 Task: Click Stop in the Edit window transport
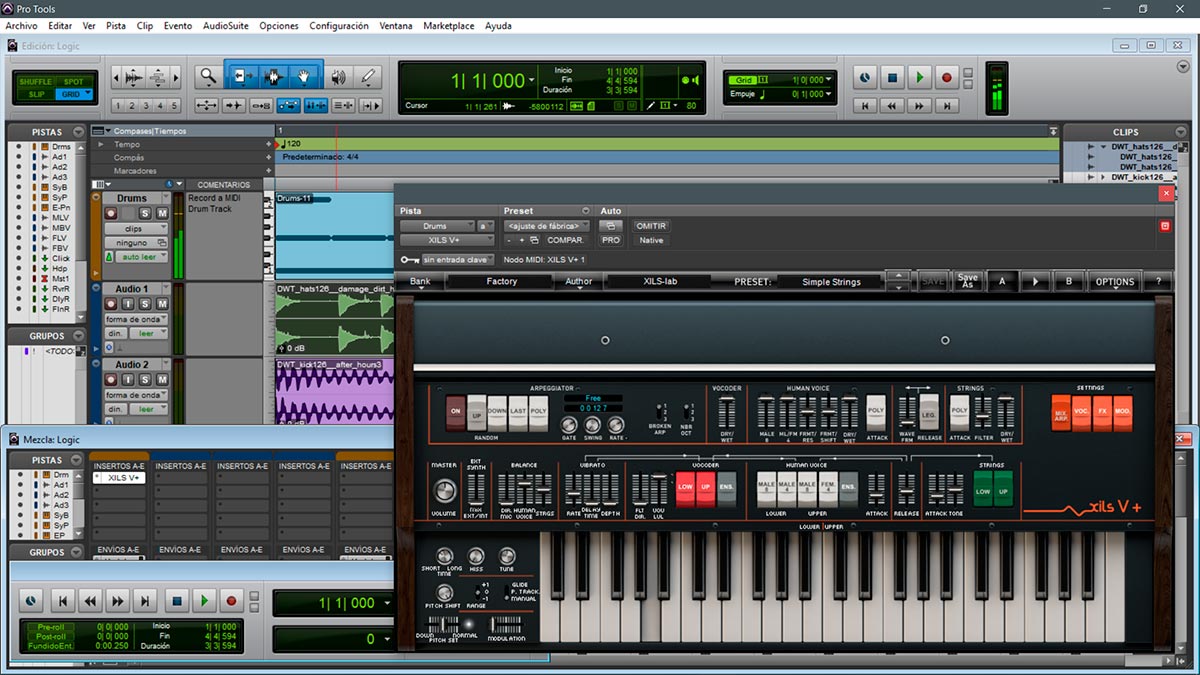(x=892, y=77)
